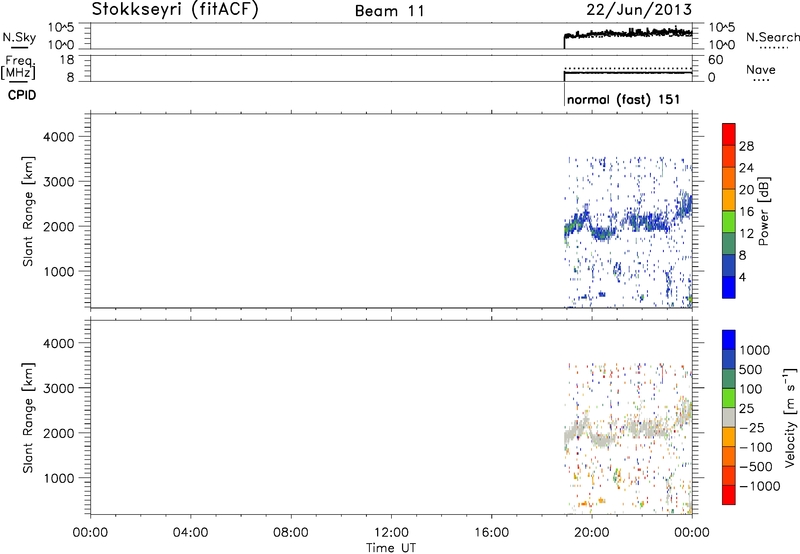This screenshot has width=800, height=554.
Task: Click the noise trace in N.Sky panel
Action: click(x=628, y=34)
